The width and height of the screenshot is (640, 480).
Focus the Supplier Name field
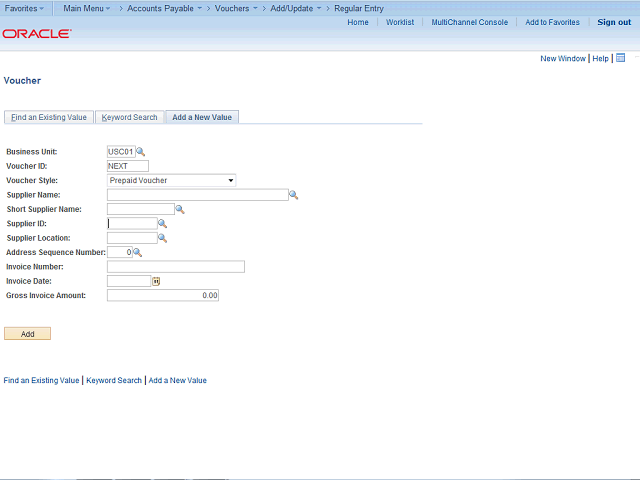coord(198,195)
